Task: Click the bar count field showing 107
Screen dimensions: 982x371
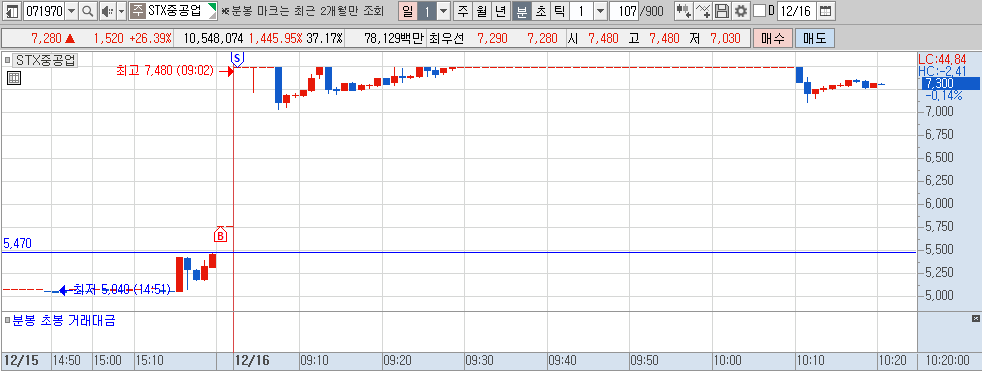Action: 624,11
